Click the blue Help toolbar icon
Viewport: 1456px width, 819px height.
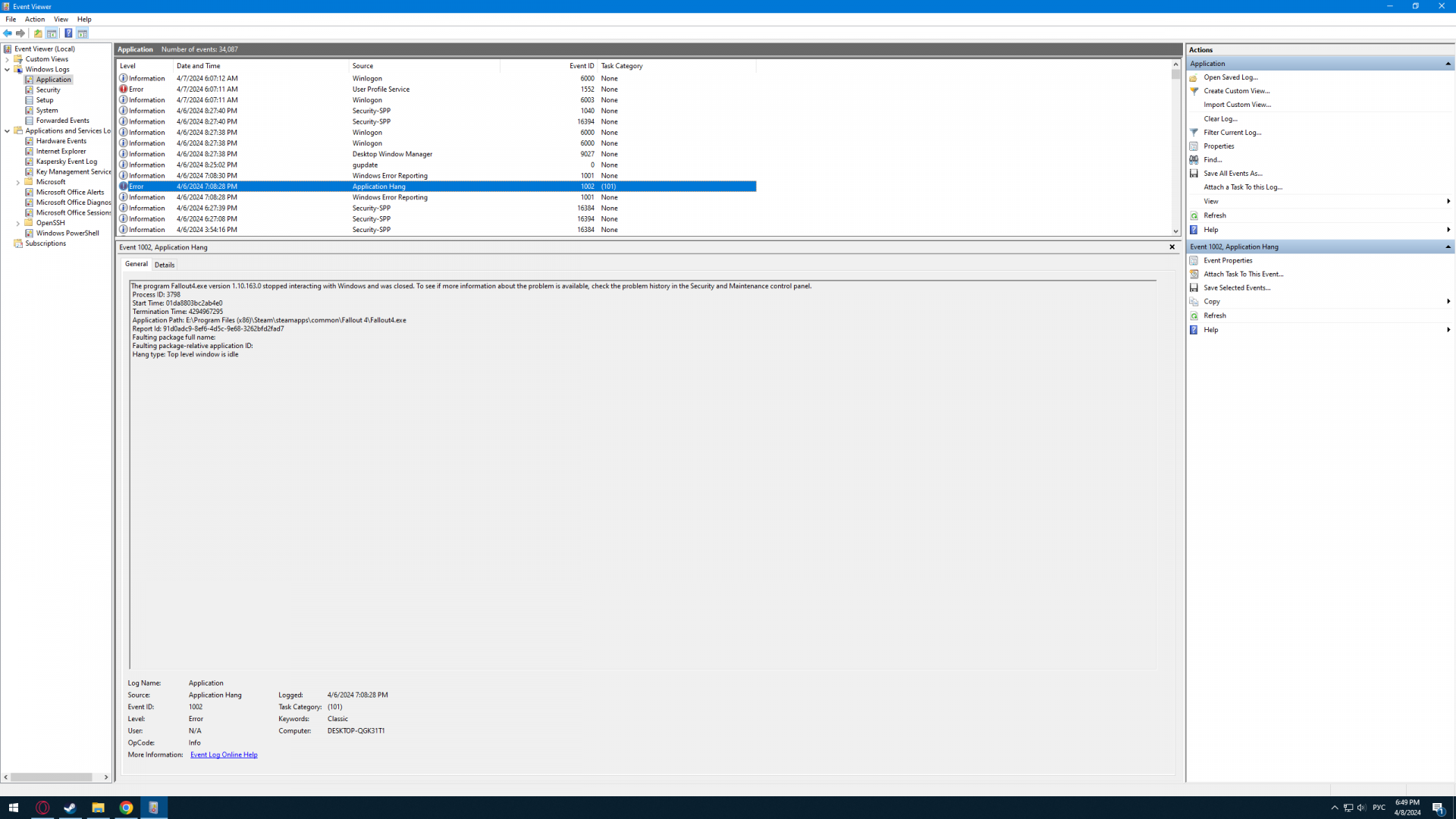coord(68,33)
